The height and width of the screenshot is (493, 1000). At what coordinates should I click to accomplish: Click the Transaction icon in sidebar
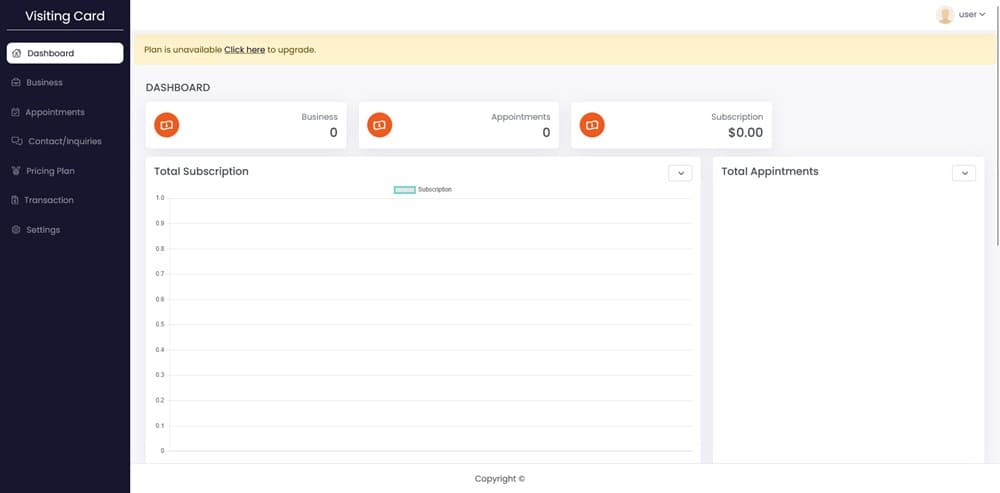(15, 200)
